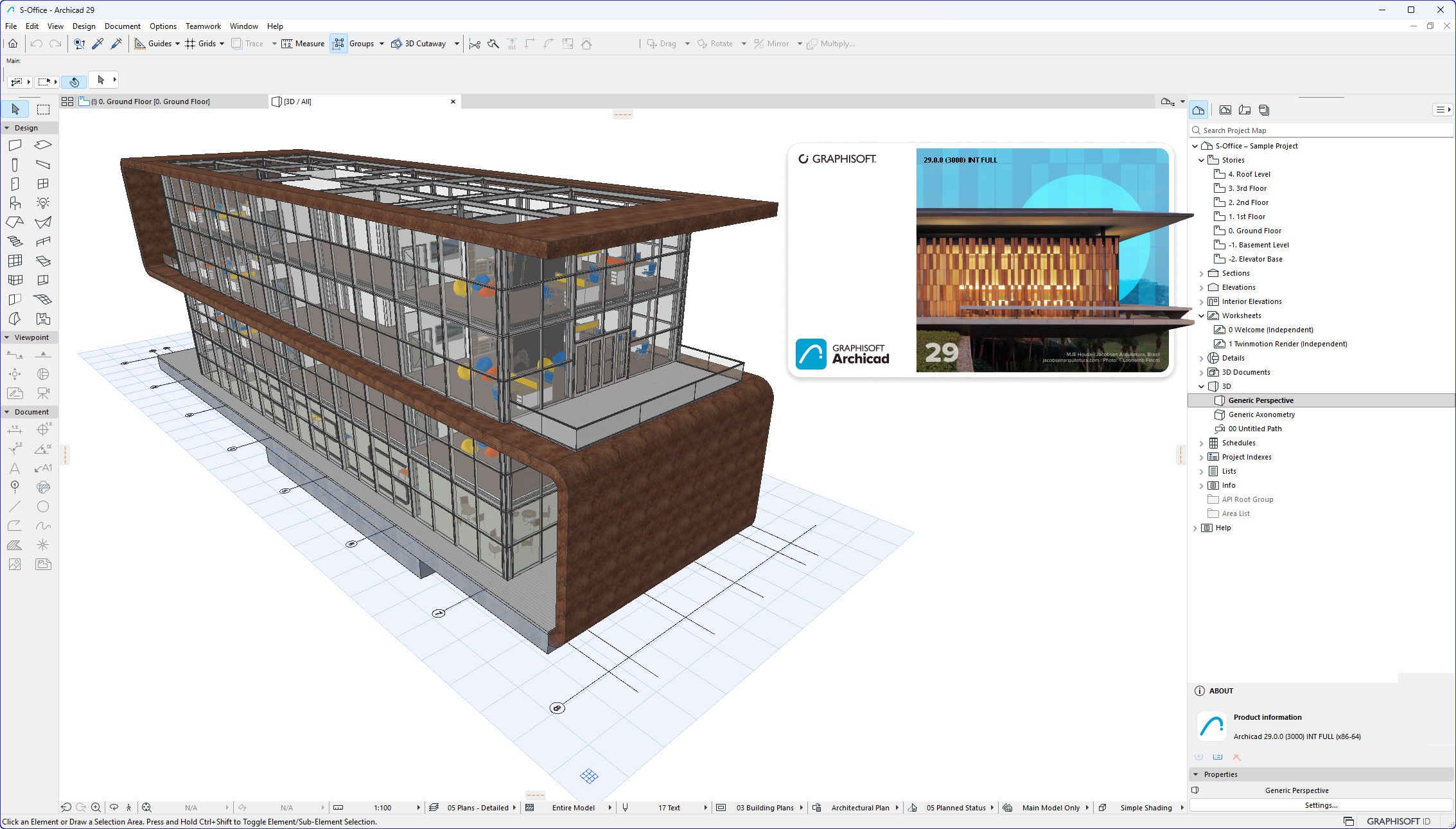Select the Door tool

click(14, 183)
